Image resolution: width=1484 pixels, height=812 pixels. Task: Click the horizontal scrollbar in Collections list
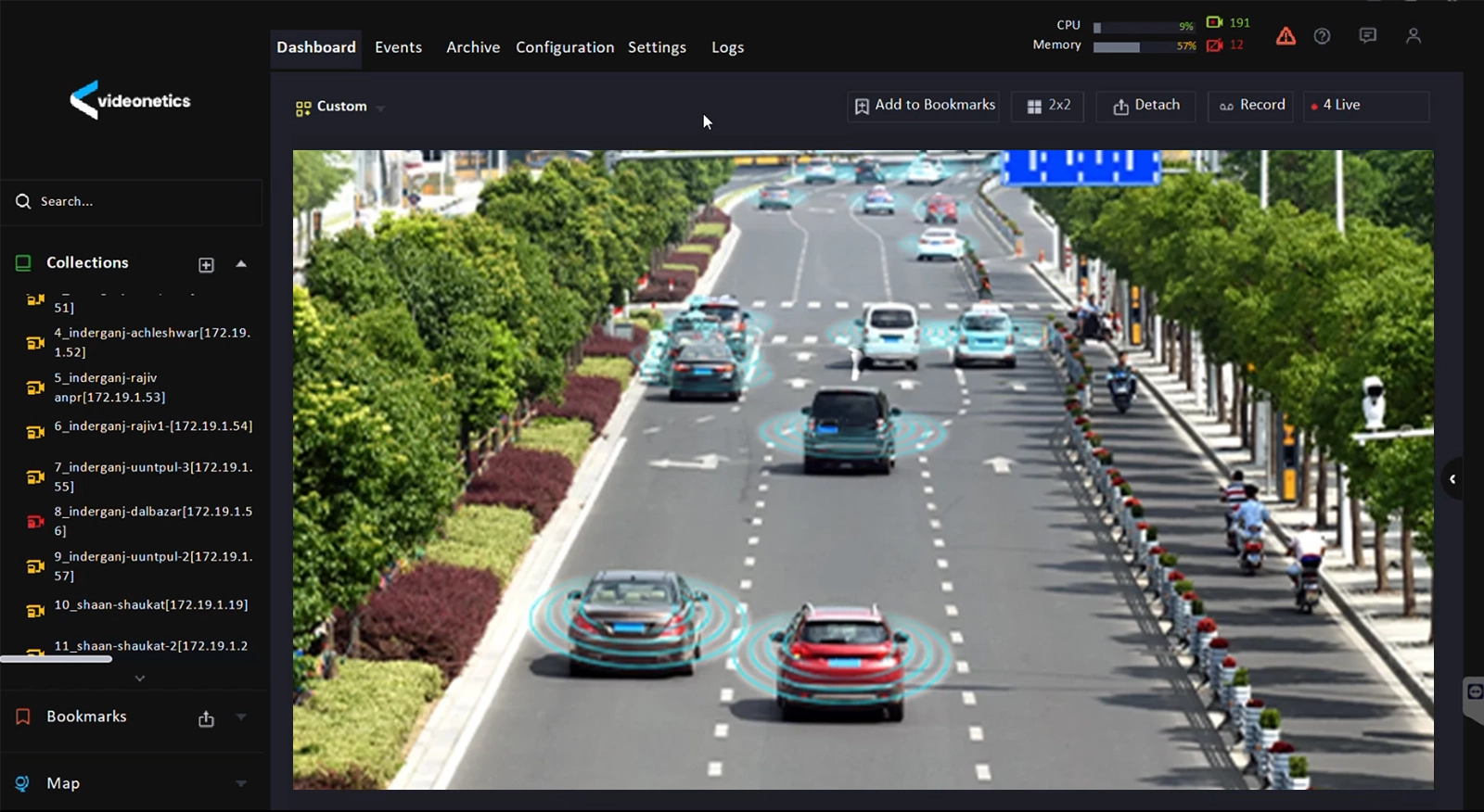click(56, 659)
